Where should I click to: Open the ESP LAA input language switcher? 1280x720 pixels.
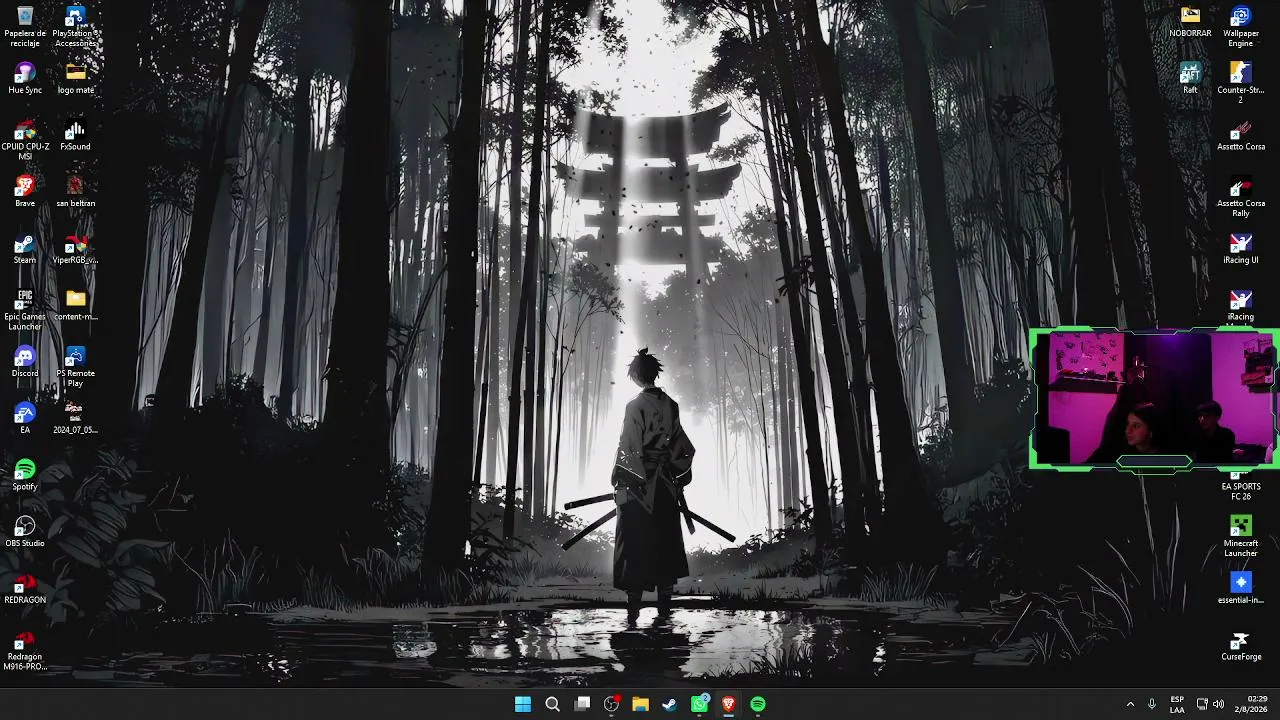coord(1177,704)
